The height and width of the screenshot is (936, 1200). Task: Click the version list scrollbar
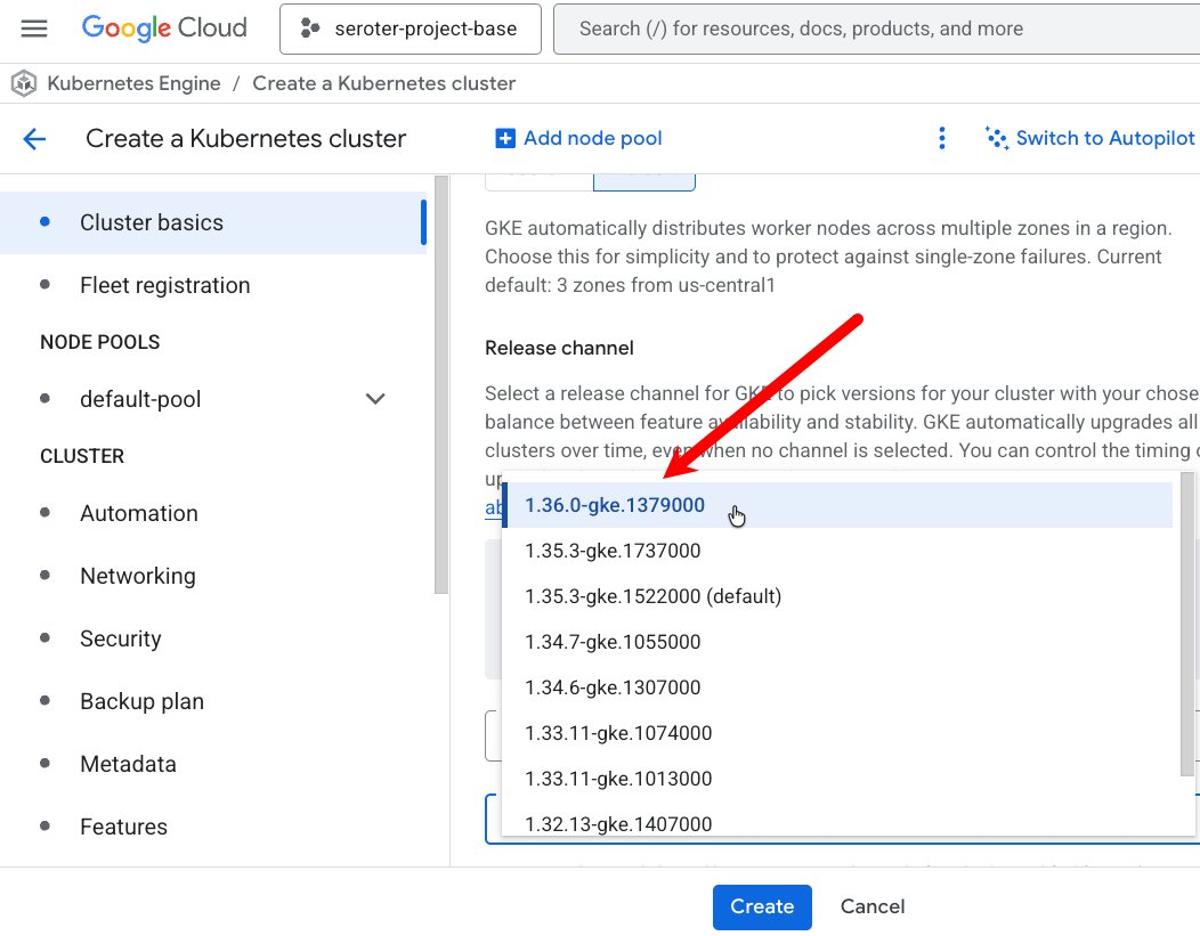1187,624
